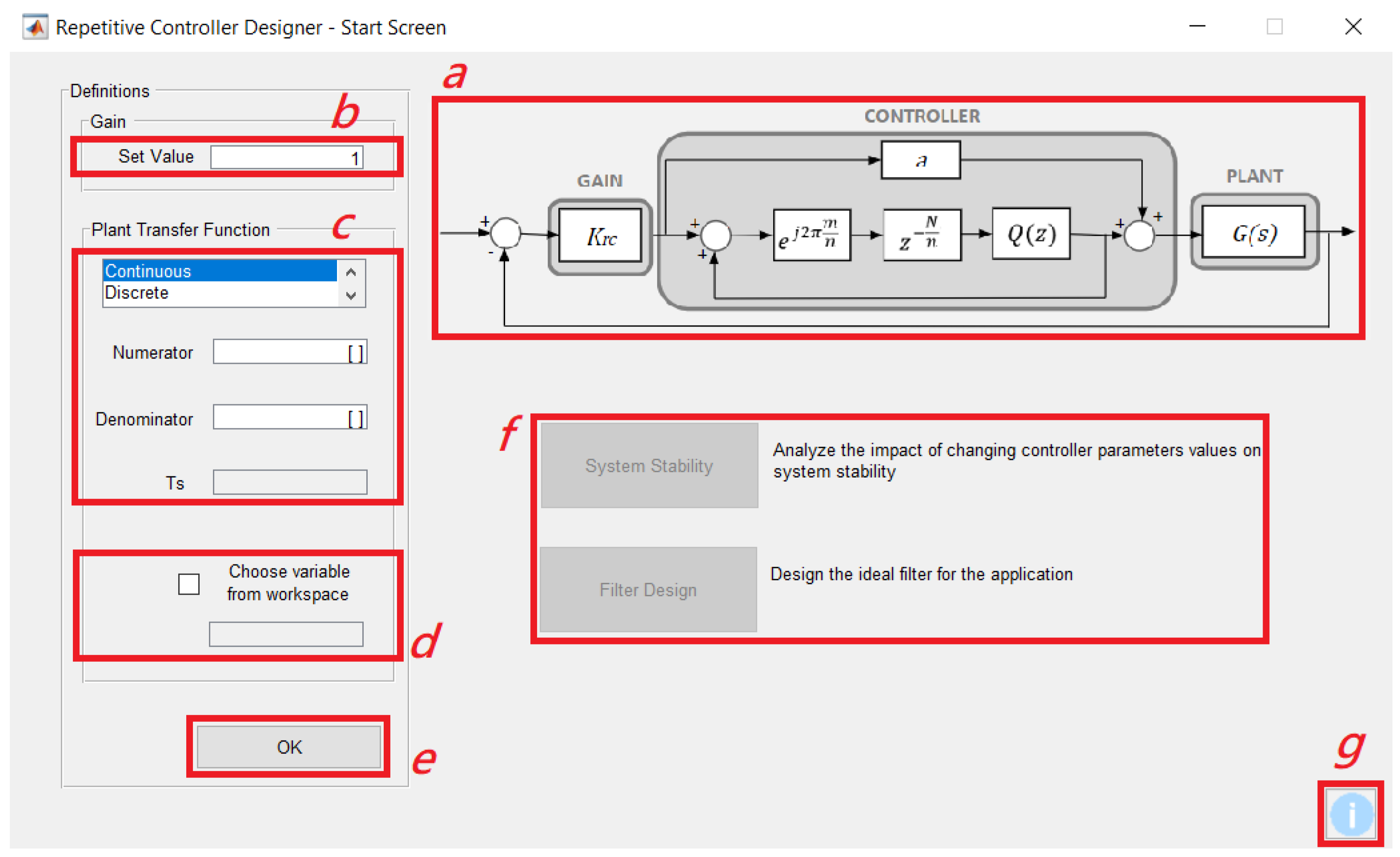Click the MATLAB logo in title bar

pyautogui.click(x=35, y=27)
